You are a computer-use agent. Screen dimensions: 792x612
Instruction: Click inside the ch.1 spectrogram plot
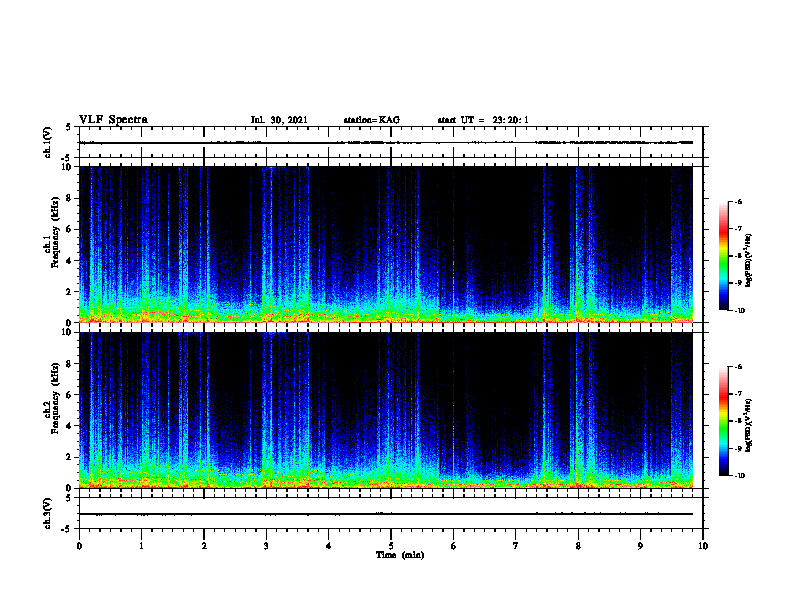coord(386,244)
